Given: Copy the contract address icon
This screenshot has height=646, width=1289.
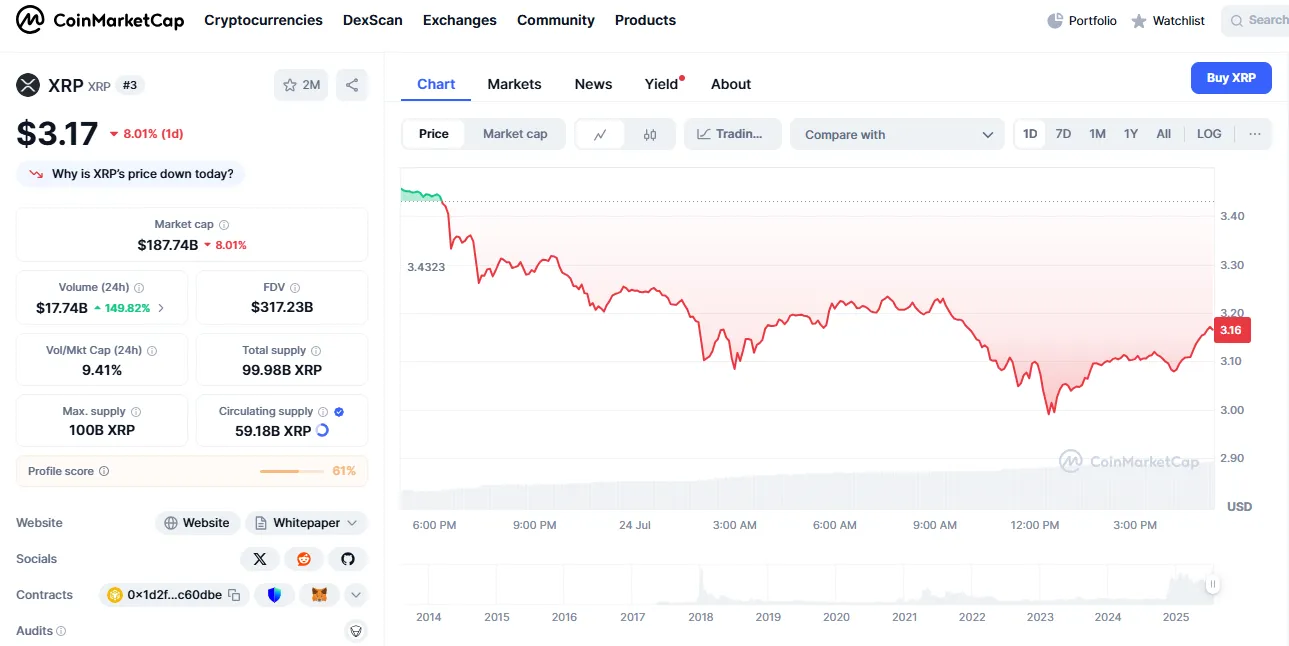Looking at the screenshot, I should click(234, 595).
